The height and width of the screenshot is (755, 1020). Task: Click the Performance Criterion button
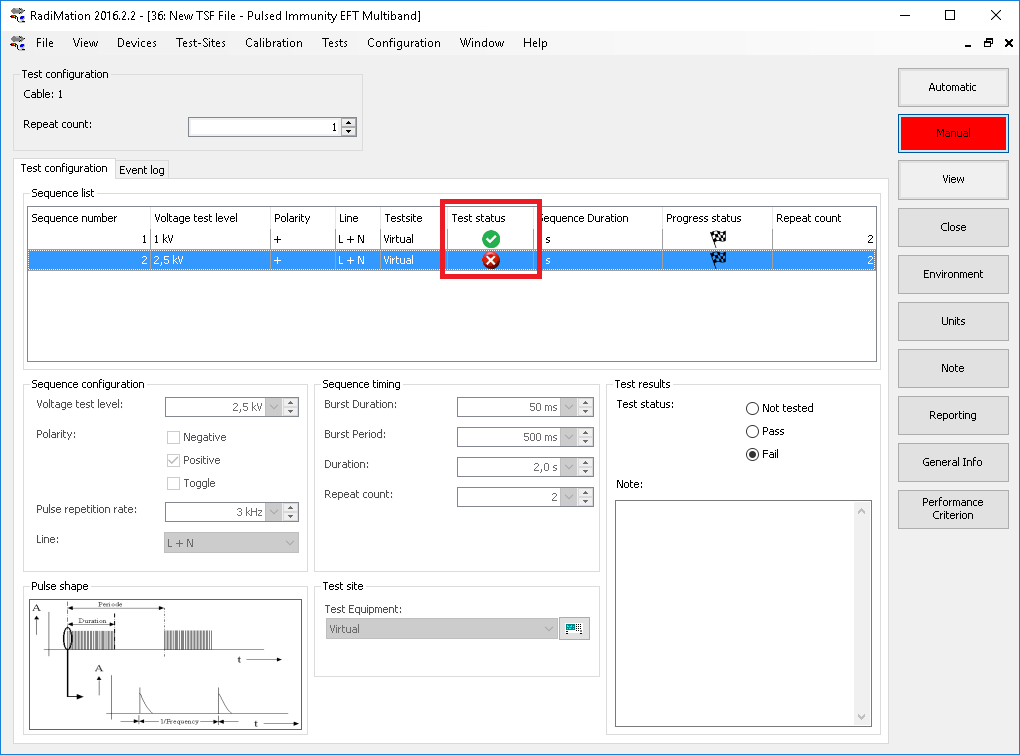[953, 509]
